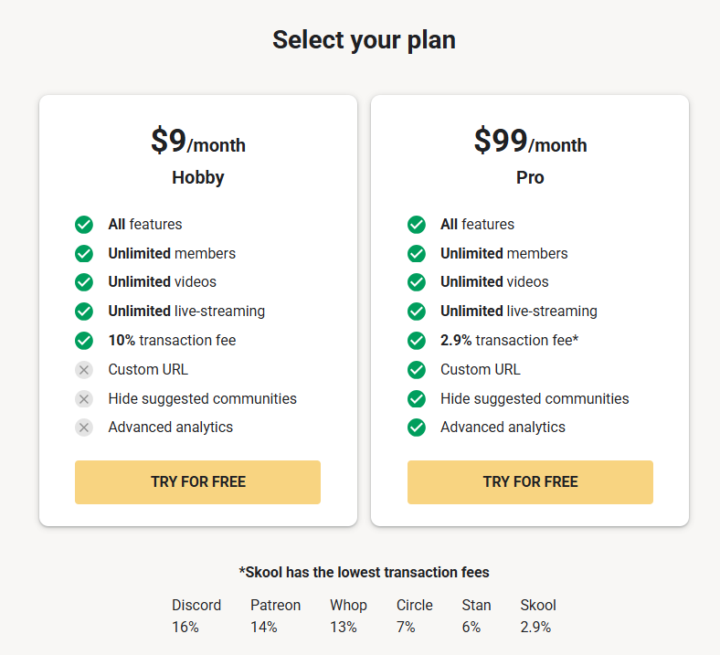
Task: Click the Discord 16% fee comparison entry
Action: click(196, 616)
